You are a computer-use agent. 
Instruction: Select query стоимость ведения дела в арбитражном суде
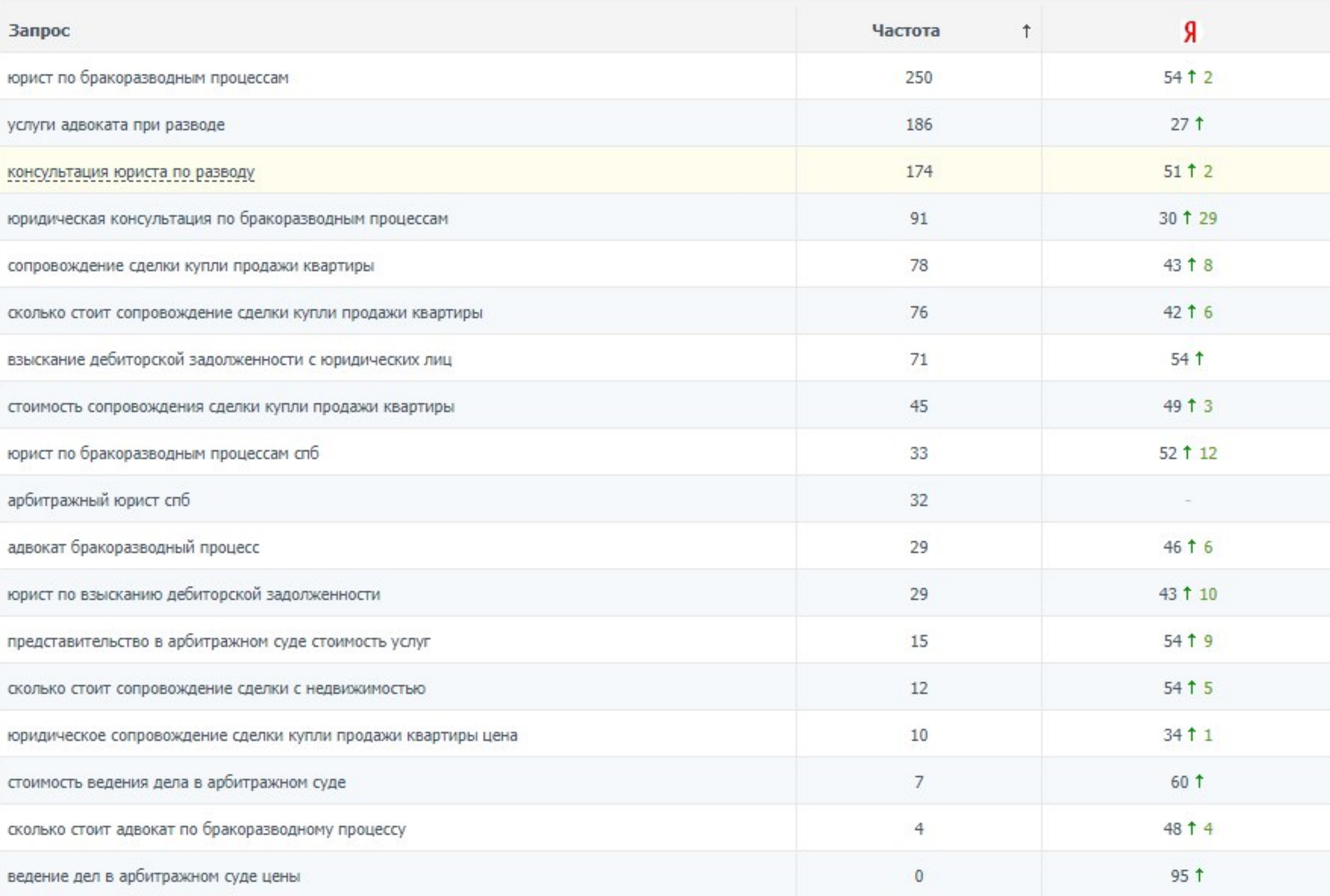point(177,782)
